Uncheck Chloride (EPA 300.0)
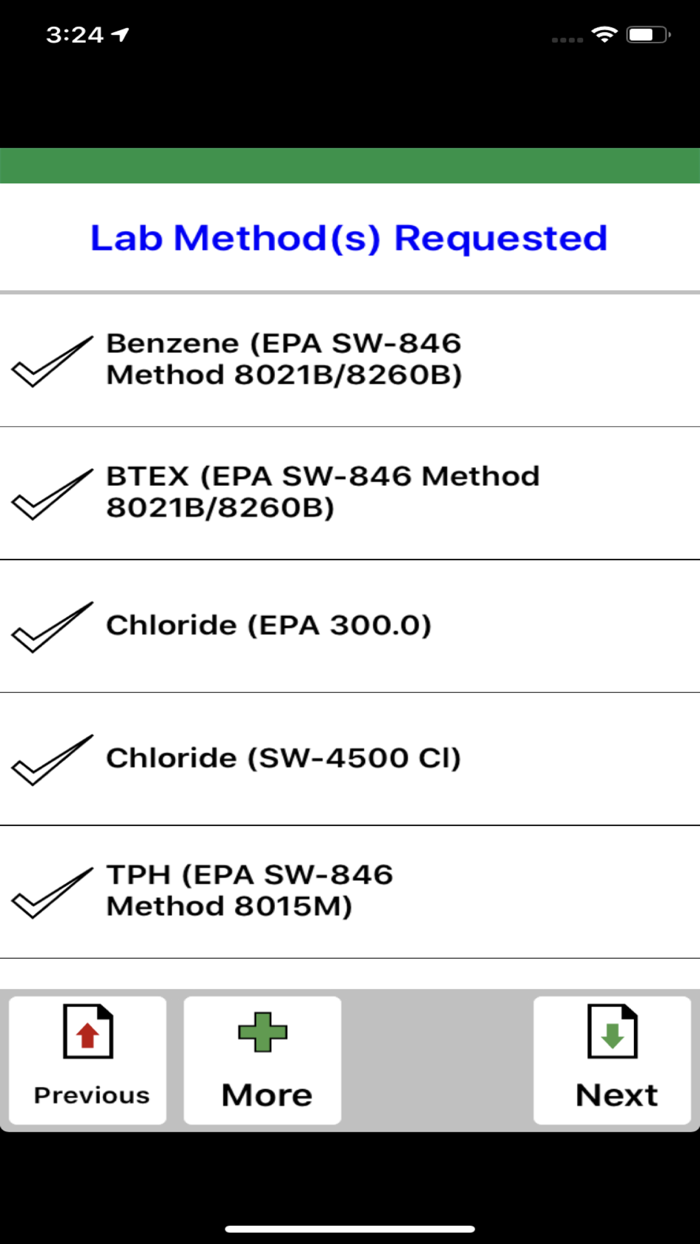700x1244 pixels. [50, 625]
